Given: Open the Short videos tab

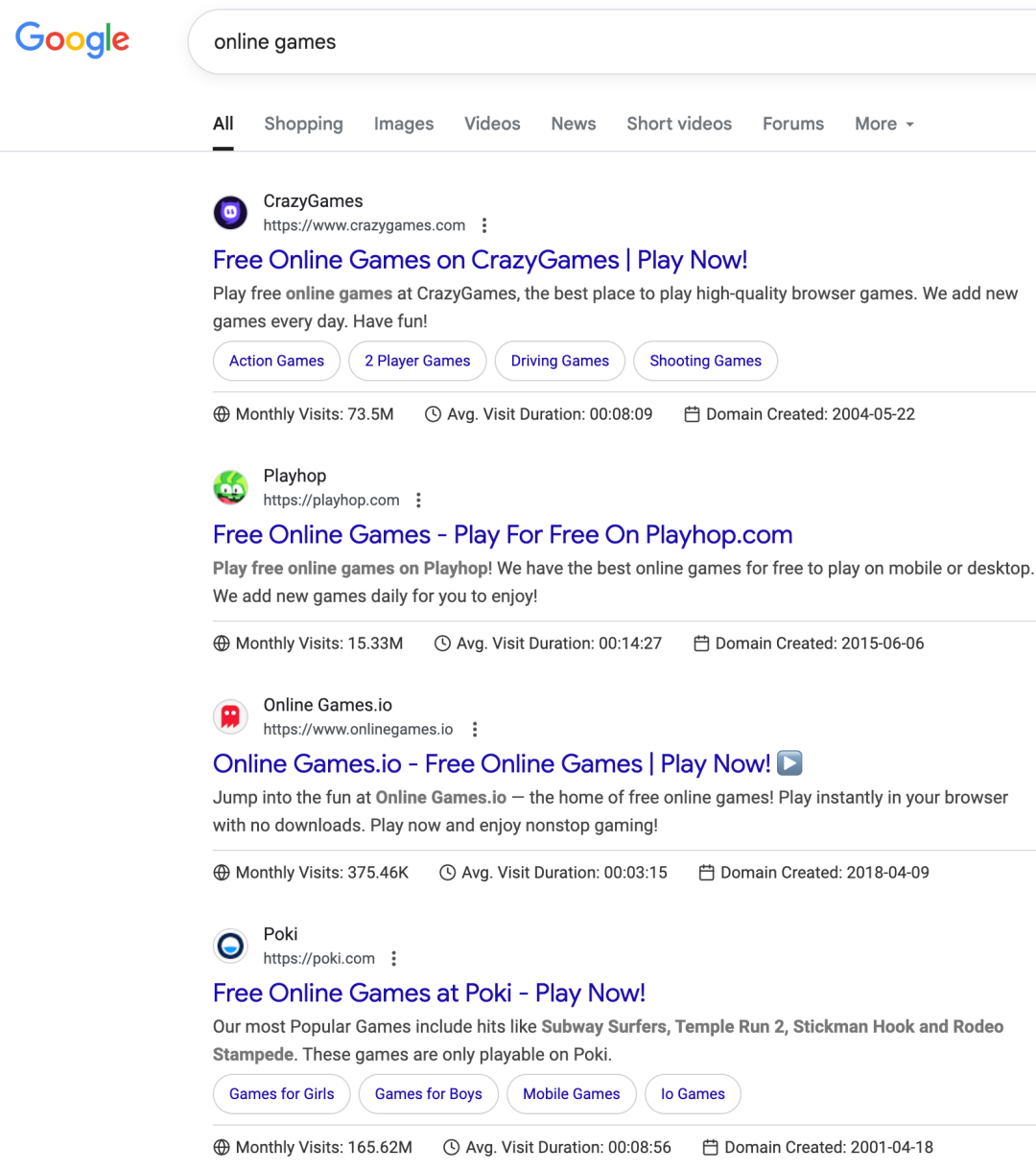Looking at the screenshot, I should [679, 124].
